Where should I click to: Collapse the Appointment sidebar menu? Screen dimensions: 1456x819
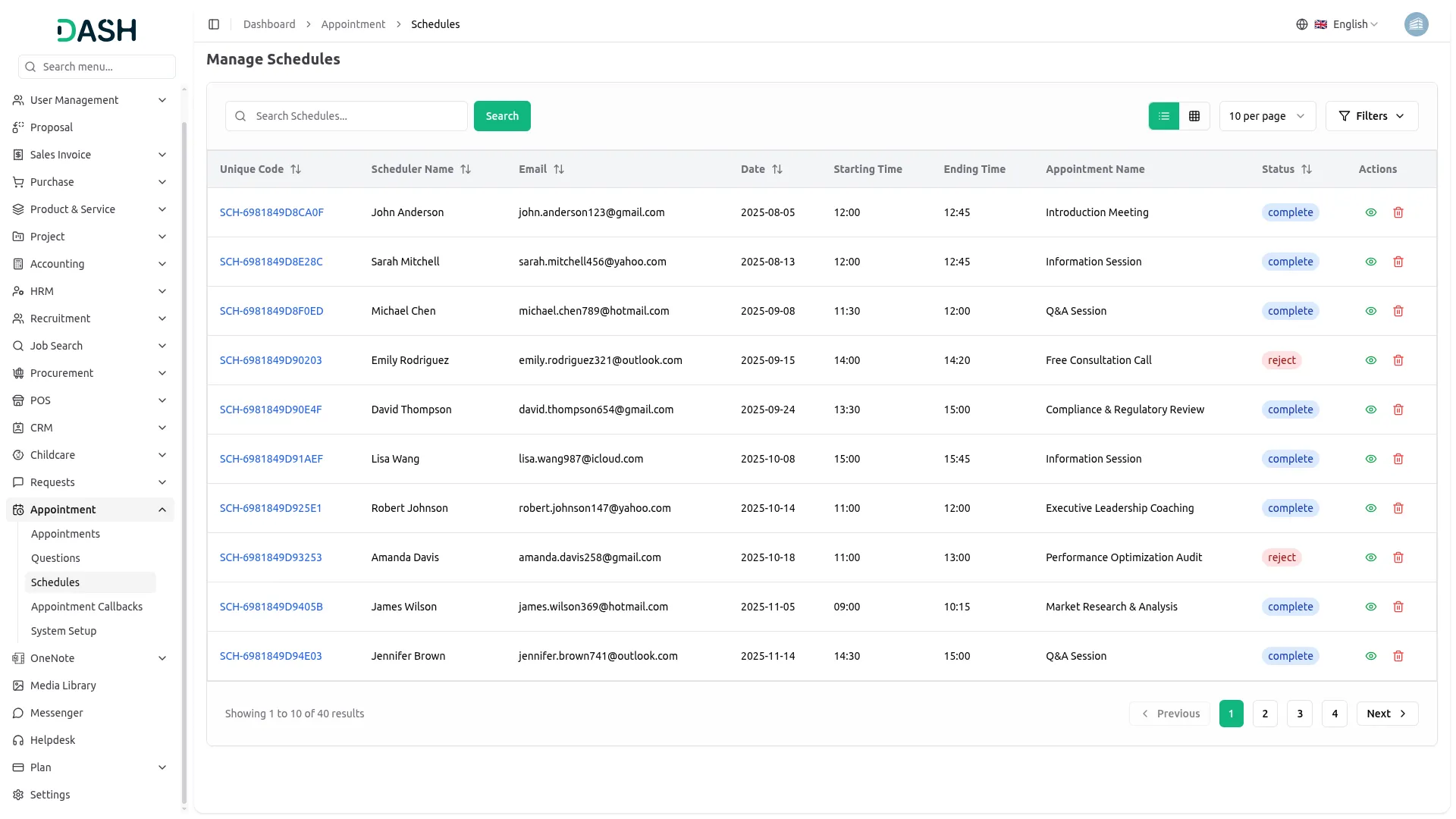coord(162,510)
